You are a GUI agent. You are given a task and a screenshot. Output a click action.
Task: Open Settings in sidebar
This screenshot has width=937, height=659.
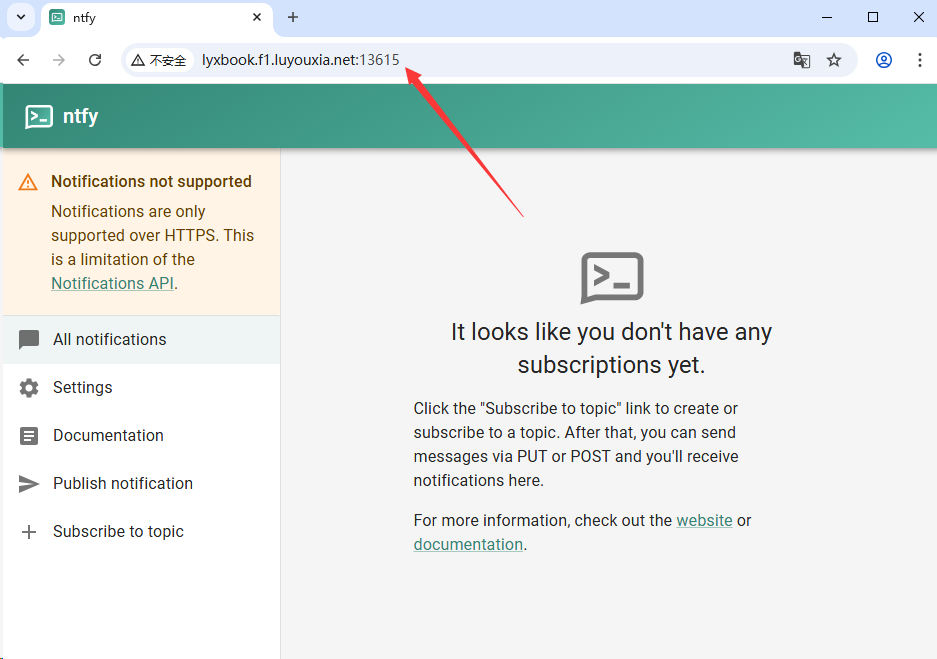pos(142,388)
